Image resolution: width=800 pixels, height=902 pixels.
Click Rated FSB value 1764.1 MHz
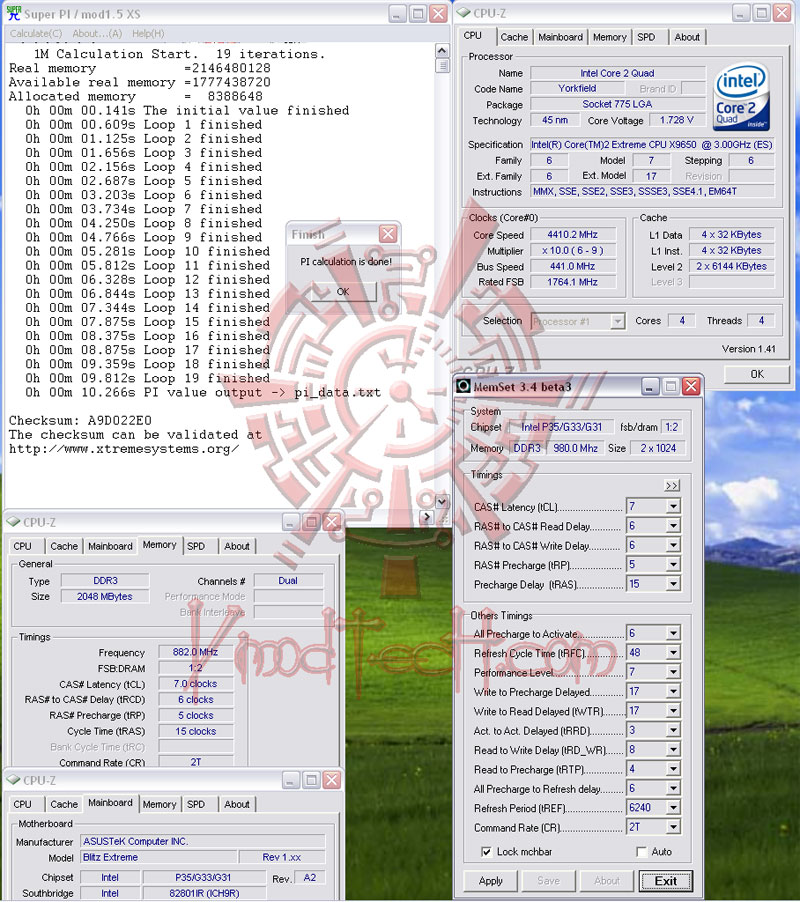pyautogui.click(x=573, y=282)
